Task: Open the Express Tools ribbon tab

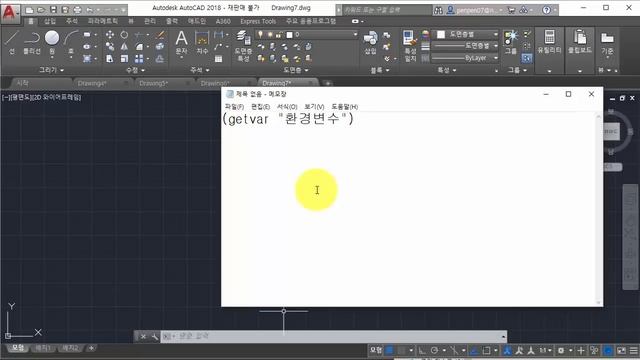Action: click(258, 21)
